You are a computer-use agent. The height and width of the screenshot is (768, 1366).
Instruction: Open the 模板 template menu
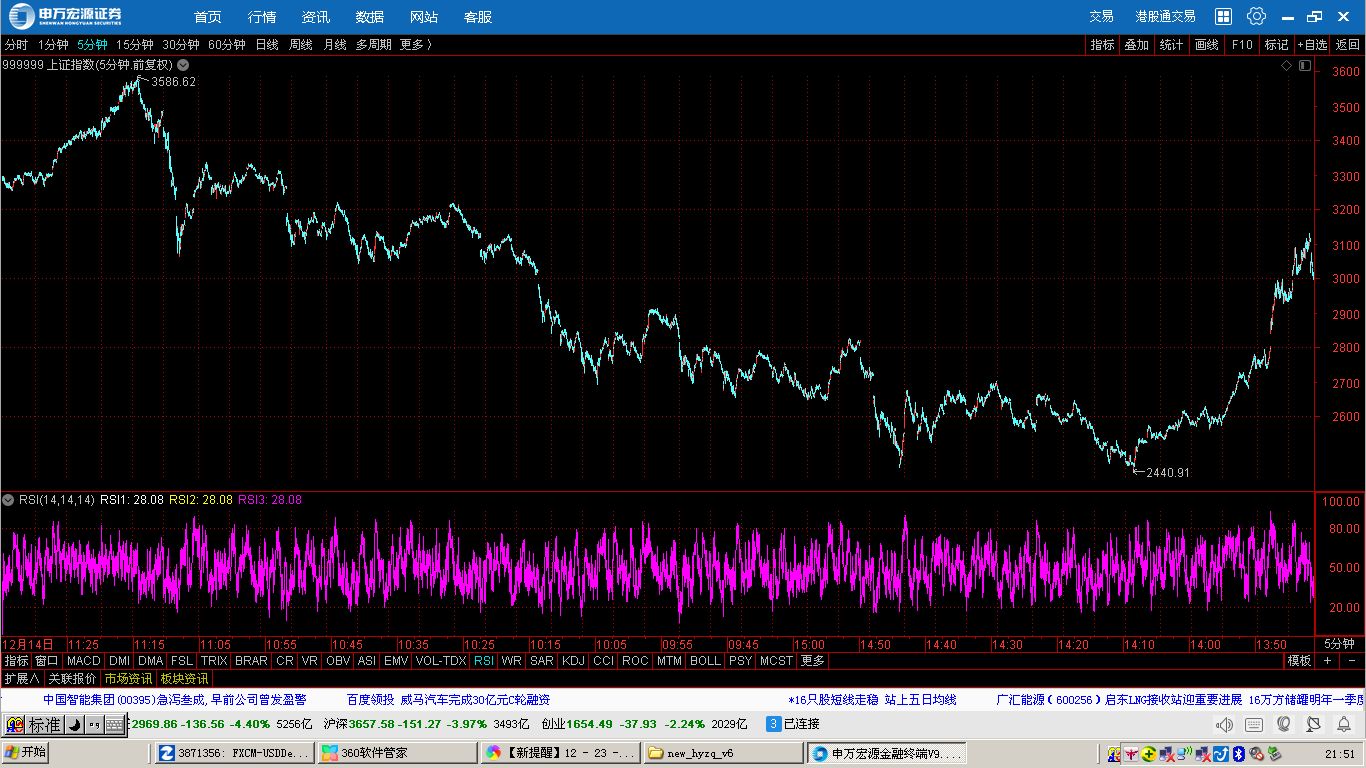pyautogui.click(x=1299, y=660)
